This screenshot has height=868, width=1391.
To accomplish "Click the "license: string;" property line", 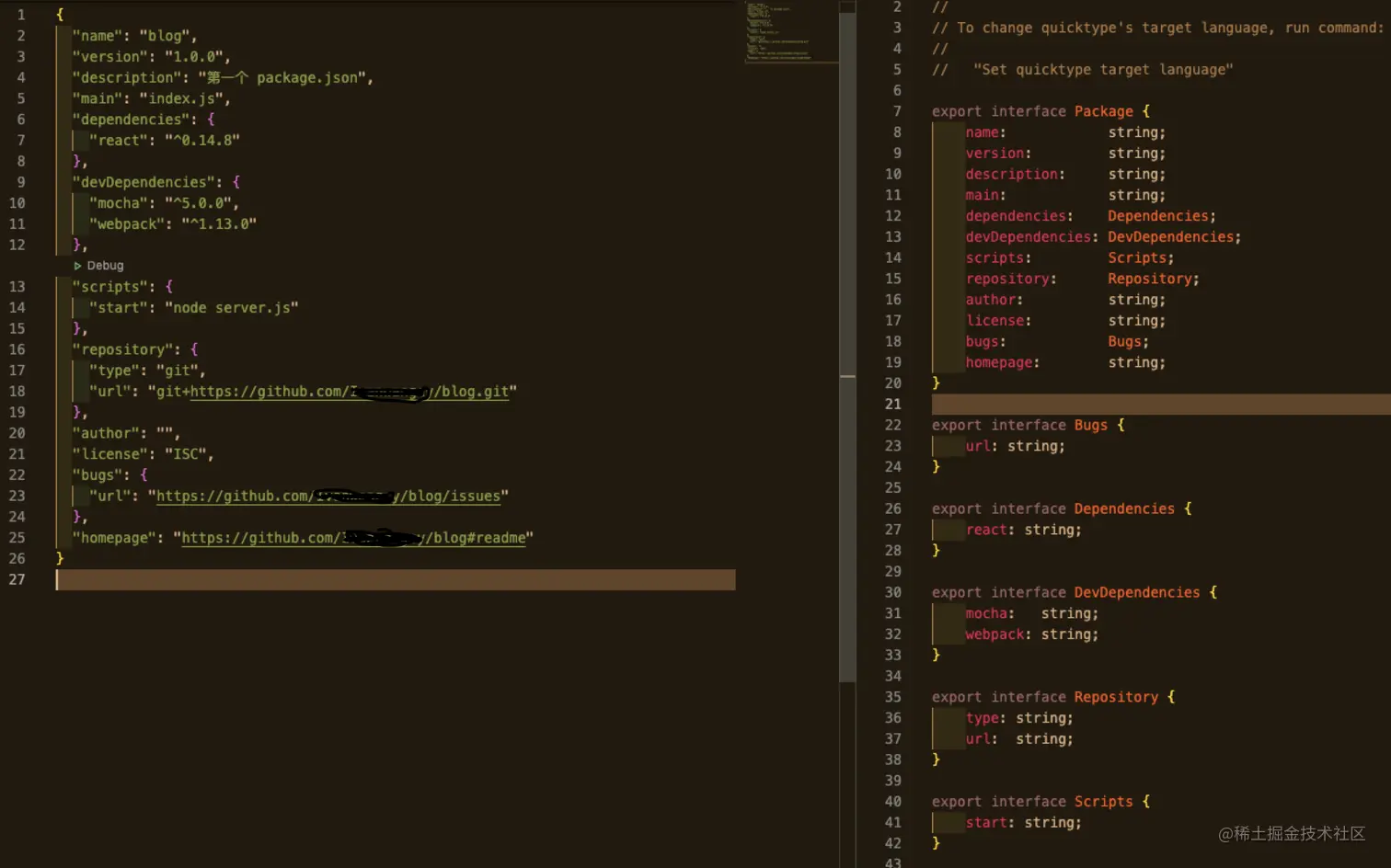I will point(1065,321).
